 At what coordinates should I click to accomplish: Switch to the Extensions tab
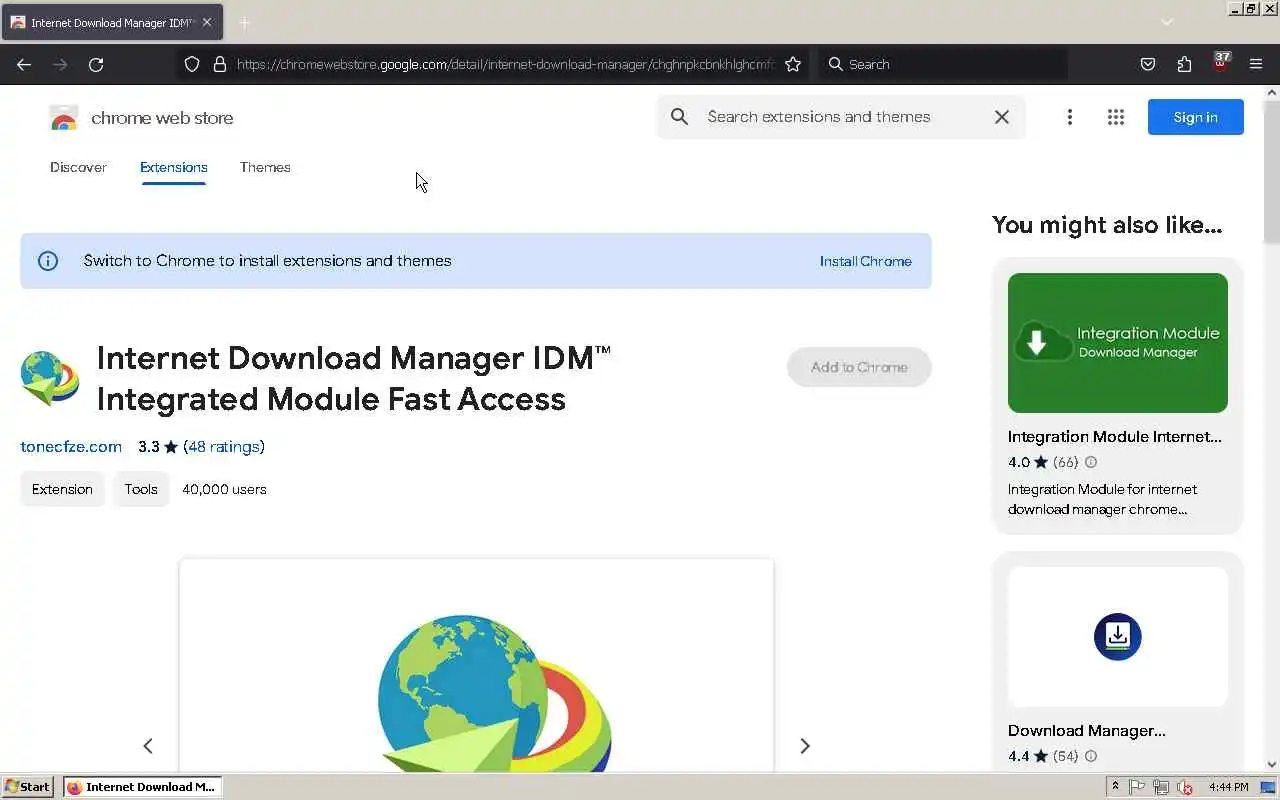(x=174, y=167)
